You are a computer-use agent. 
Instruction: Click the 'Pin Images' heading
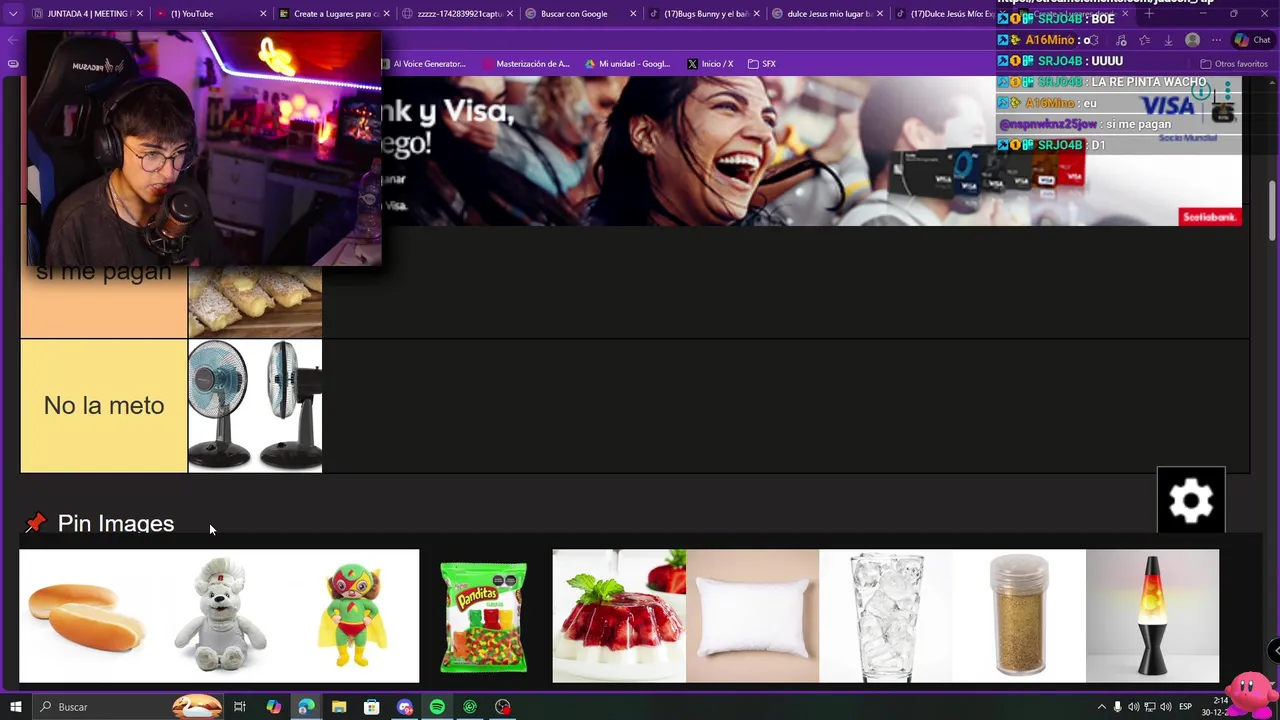[x=116, y=523]
